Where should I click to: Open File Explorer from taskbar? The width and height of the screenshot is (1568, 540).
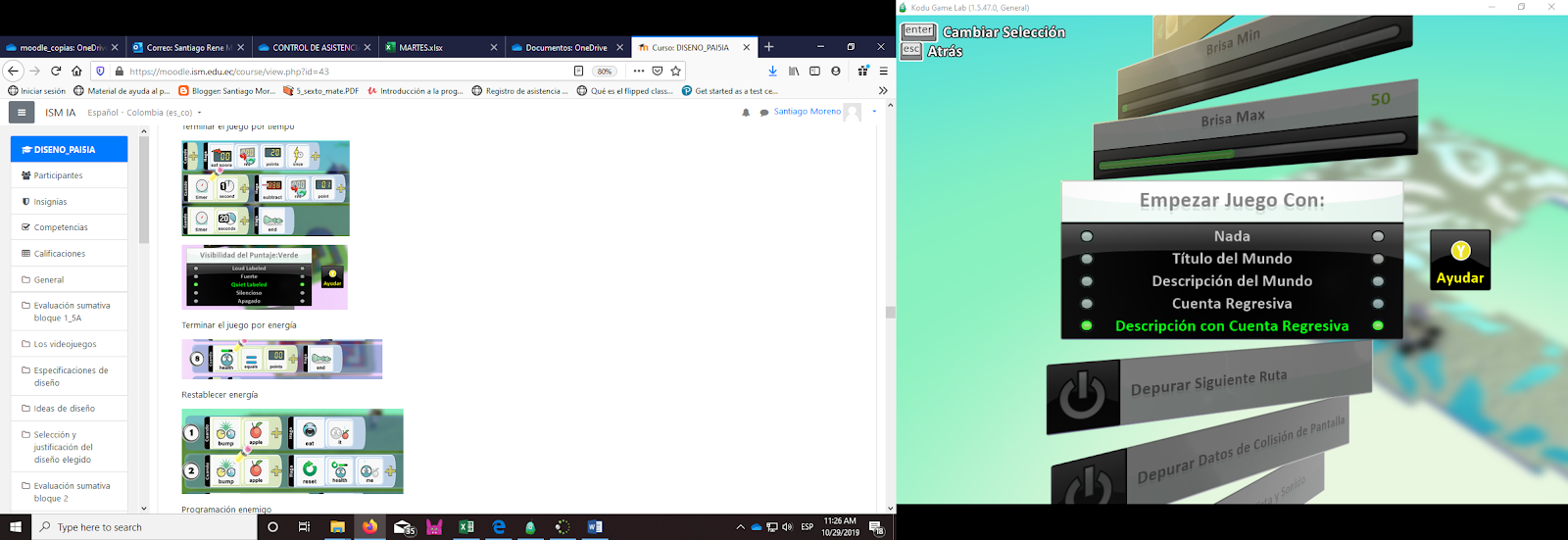pos(337,527)
